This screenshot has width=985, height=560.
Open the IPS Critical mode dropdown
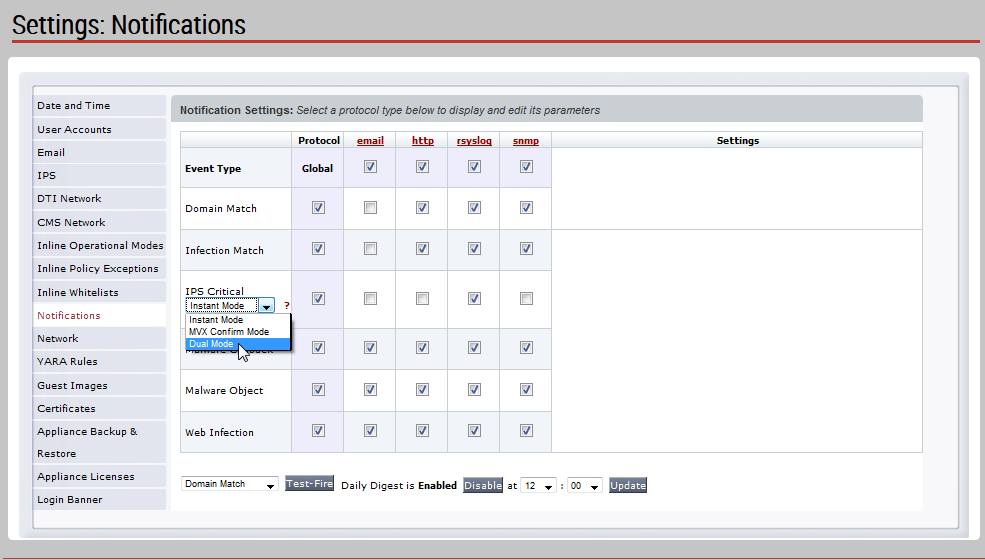230,306
